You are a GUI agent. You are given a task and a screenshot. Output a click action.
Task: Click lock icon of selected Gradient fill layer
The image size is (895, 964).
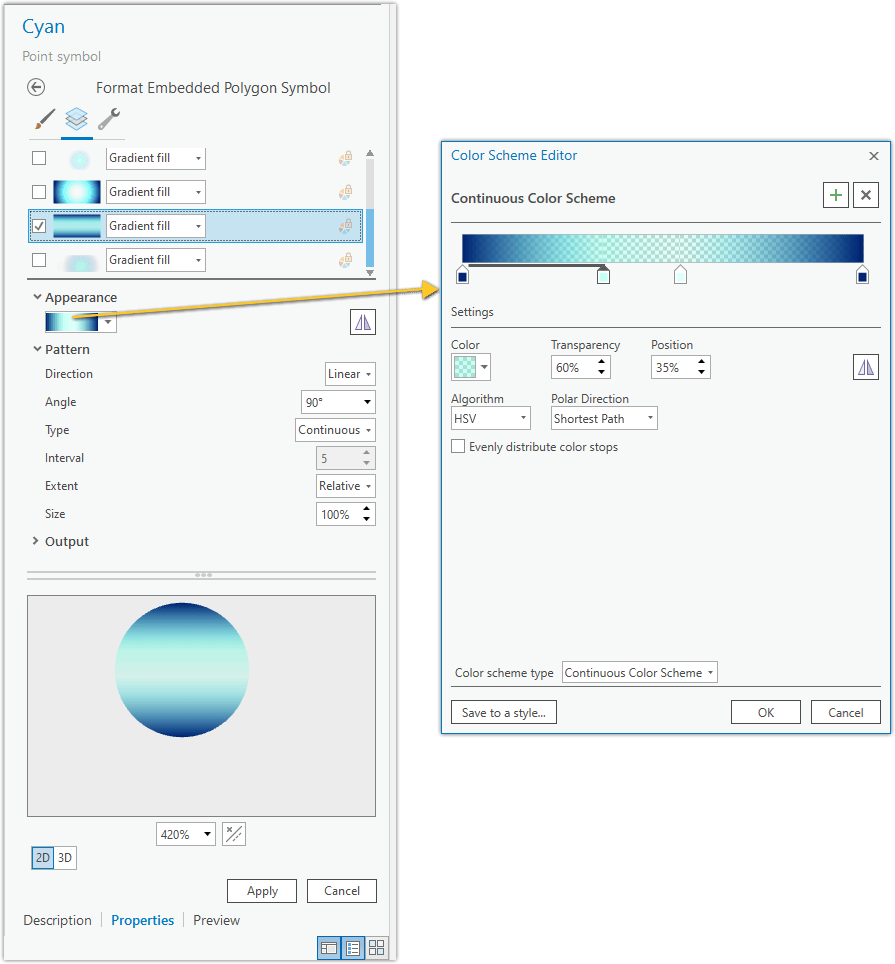[x=345, y=226]
